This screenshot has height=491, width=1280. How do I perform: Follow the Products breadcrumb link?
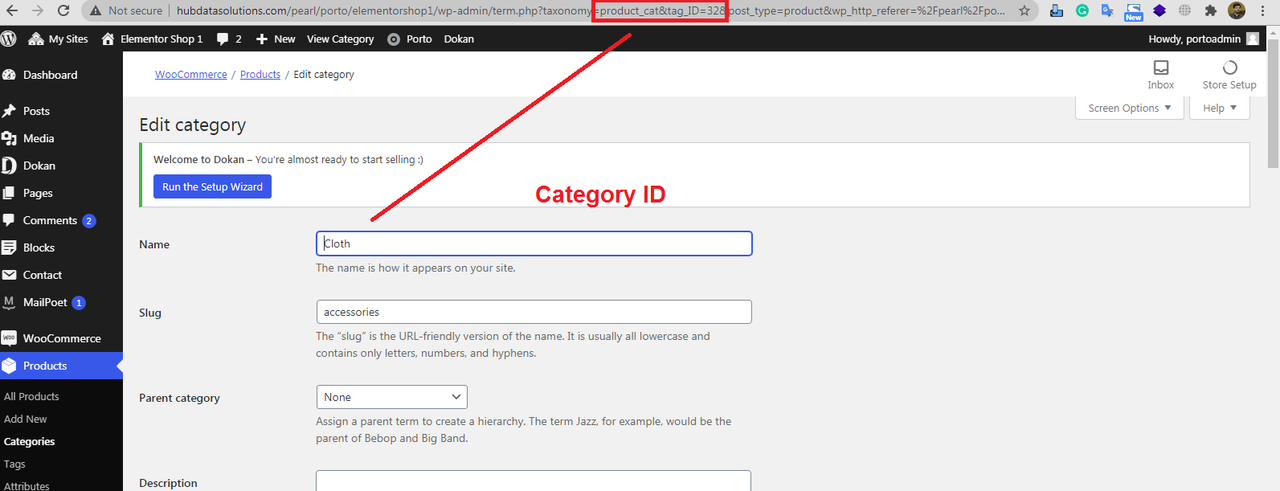pos(260,75)
